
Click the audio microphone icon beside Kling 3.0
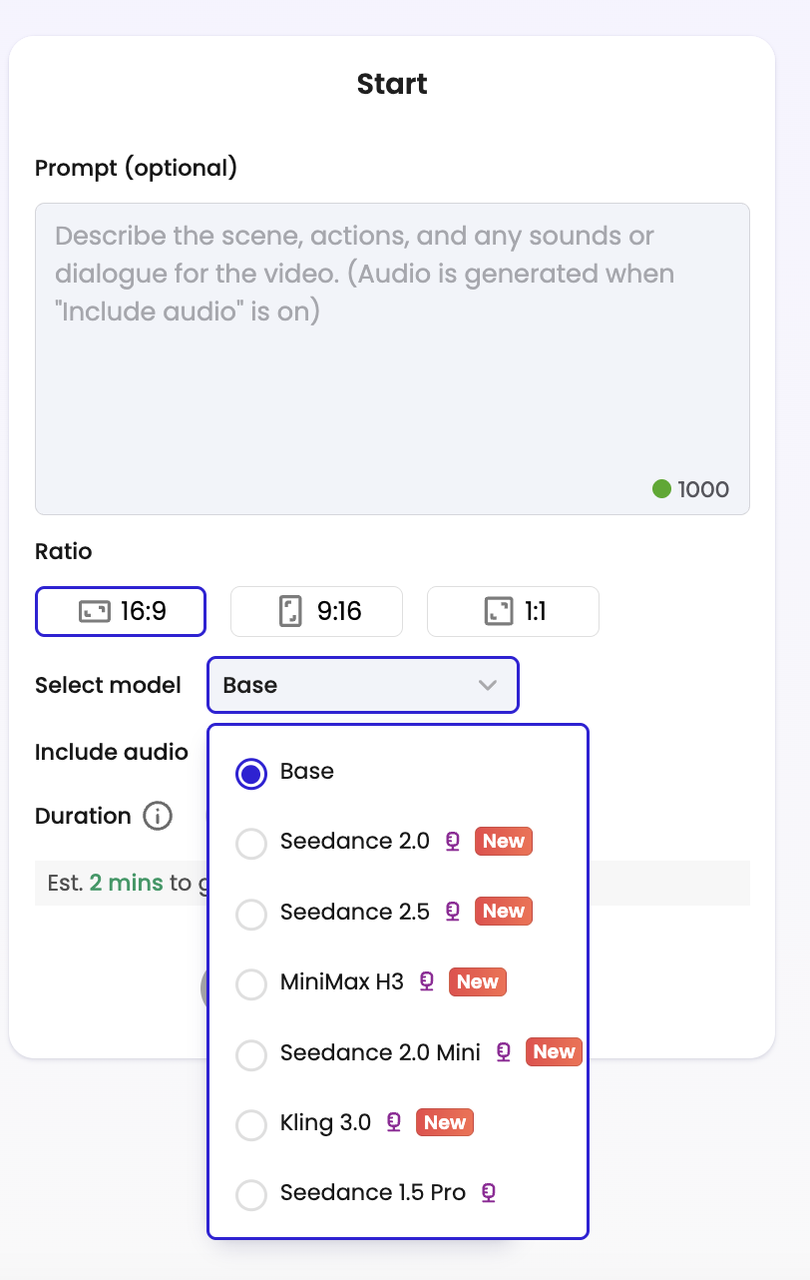pos(394,1123)
